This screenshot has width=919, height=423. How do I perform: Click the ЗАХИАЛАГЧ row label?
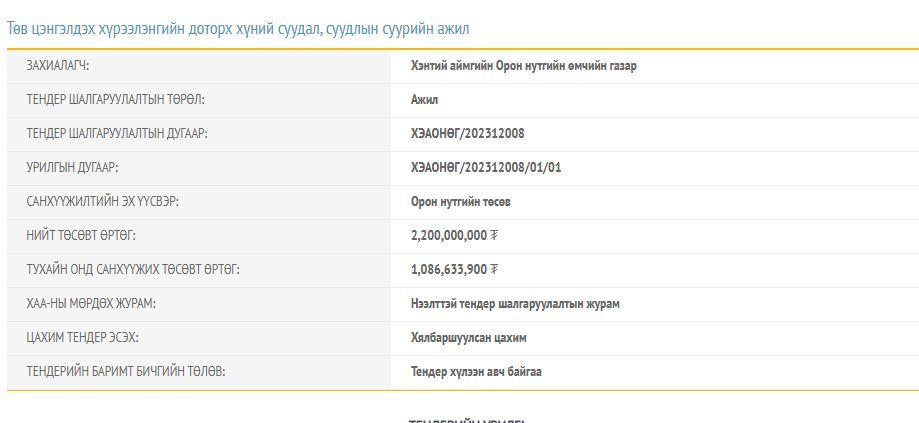[58, 66]
